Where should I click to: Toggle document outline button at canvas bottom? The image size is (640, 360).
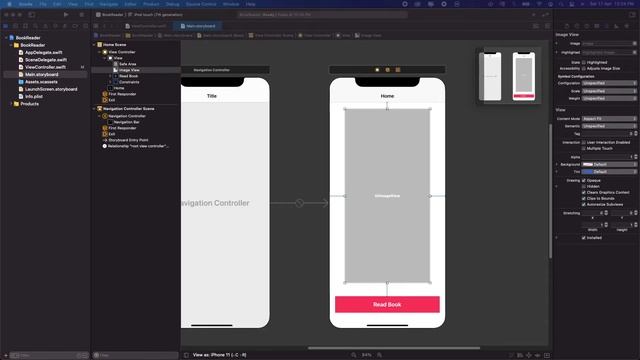point(186,355)
